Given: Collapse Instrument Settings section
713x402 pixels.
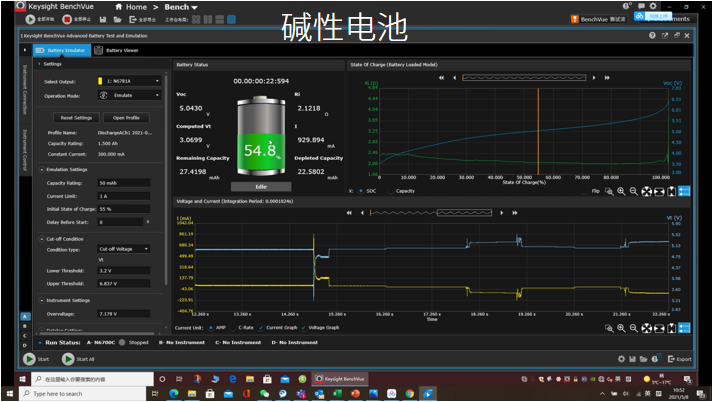Looking at the screenshot, I should pos(41,301).
